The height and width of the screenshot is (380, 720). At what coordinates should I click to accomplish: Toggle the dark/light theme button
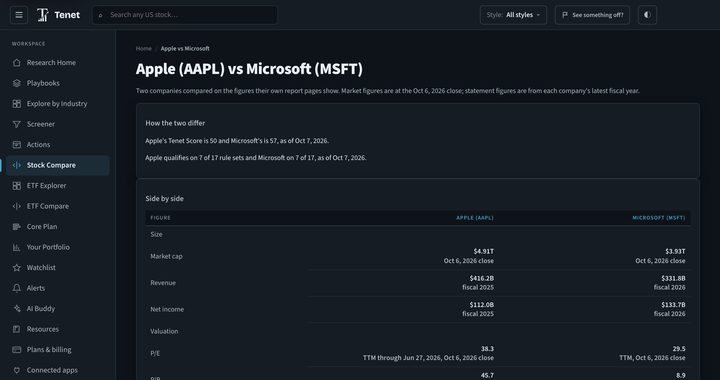click(x=647, y=15)
